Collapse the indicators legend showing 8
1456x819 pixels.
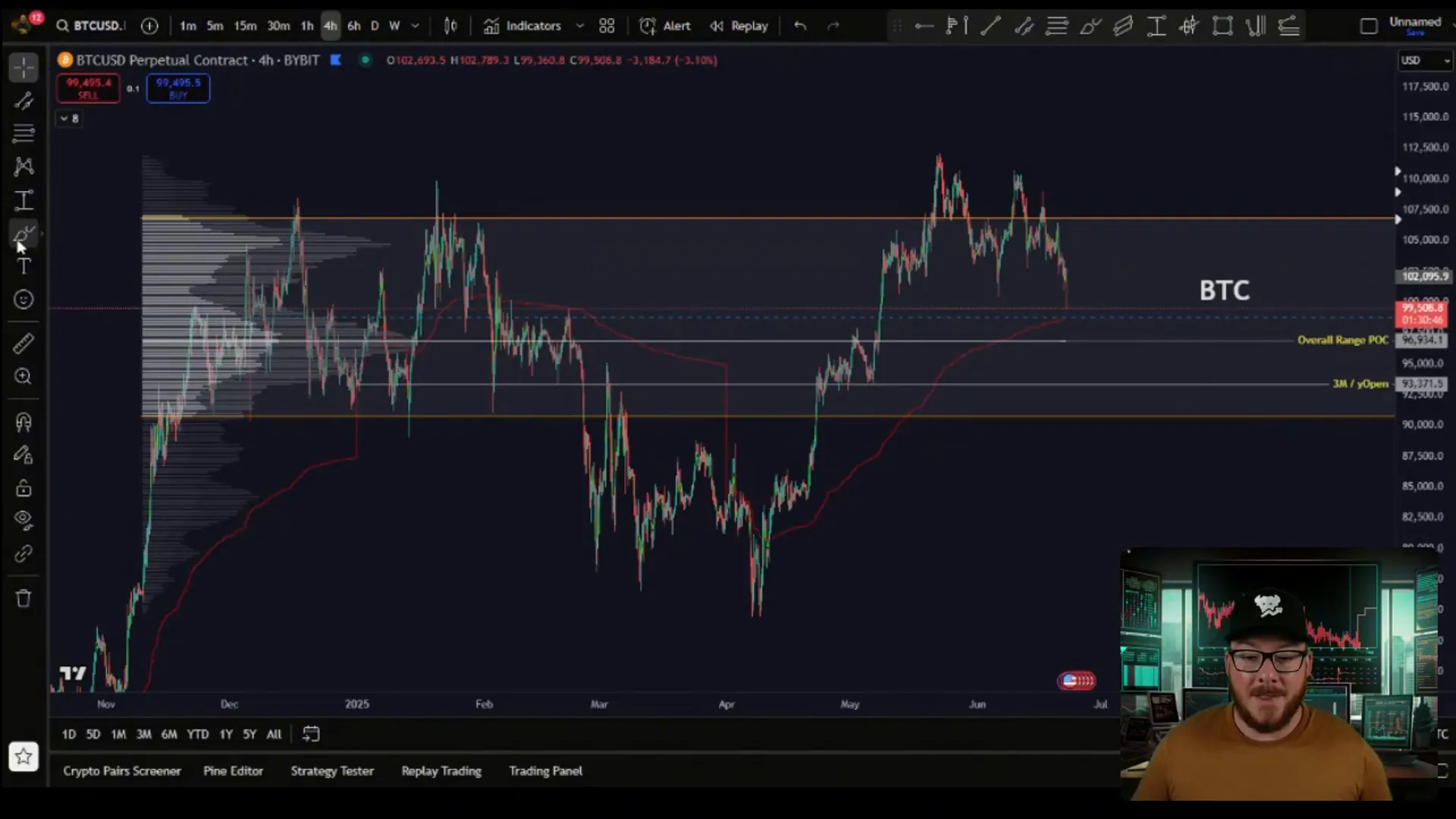point(68,118)
